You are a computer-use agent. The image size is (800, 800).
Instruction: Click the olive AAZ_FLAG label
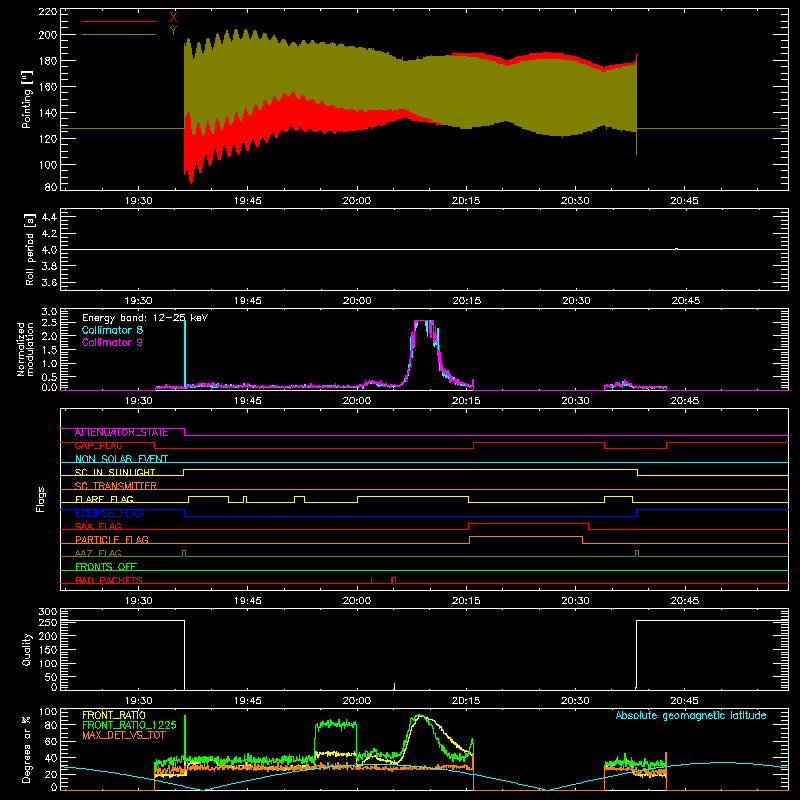tap(98, 553)
